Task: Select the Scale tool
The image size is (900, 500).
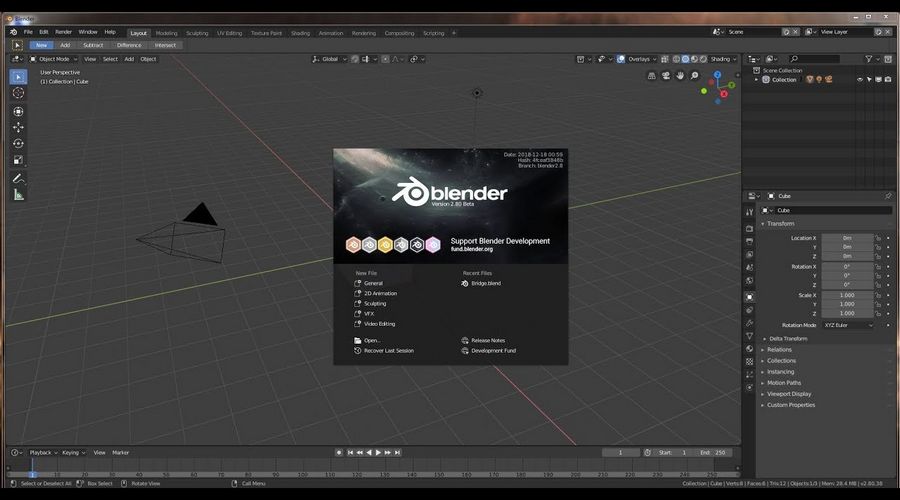Action: tap(18, 160)
